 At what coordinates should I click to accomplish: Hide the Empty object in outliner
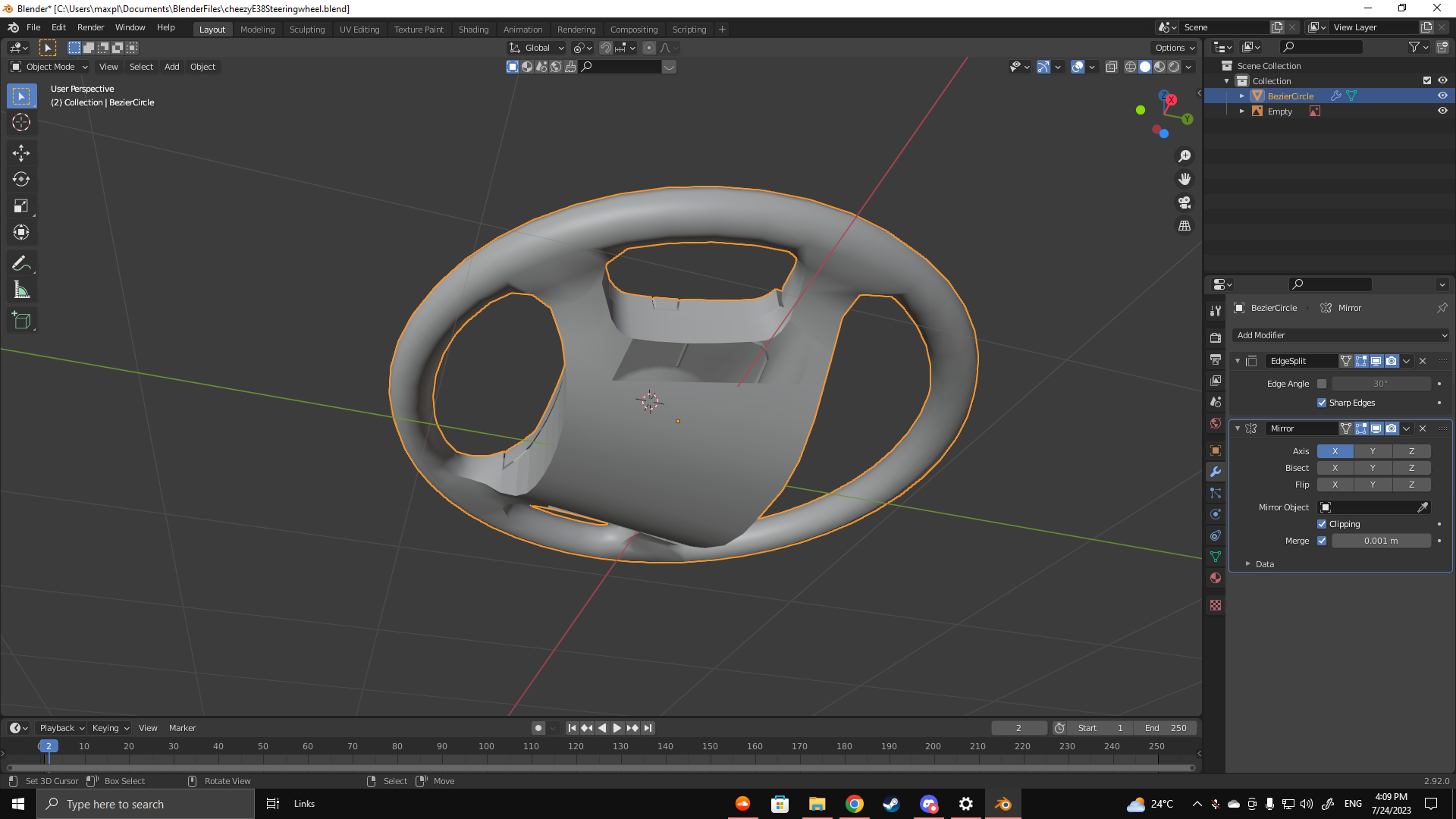click(x=1442, y=111)
